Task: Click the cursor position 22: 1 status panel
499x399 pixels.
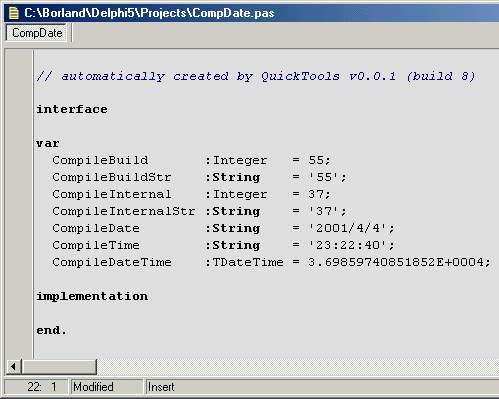Action: [37, 387]
